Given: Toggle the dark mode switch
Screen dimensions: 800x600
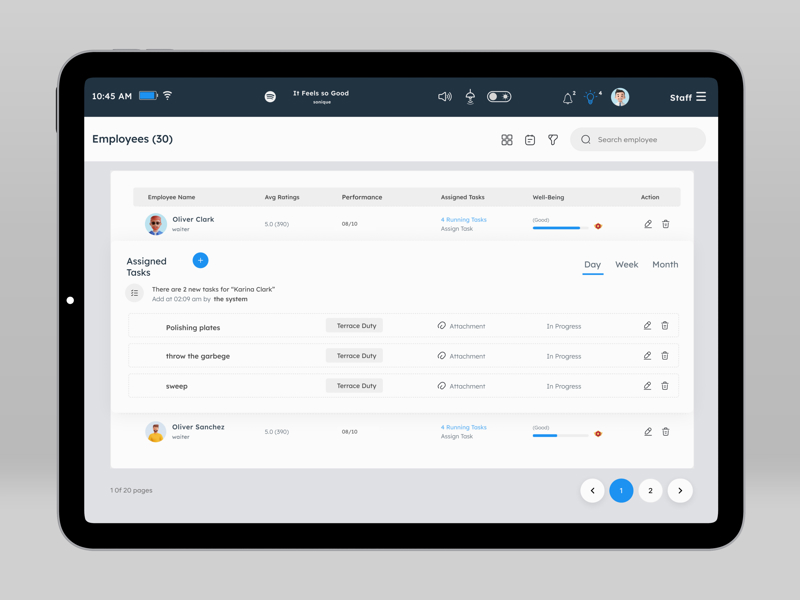Looking at the screenshot, I should click(499, 97).
